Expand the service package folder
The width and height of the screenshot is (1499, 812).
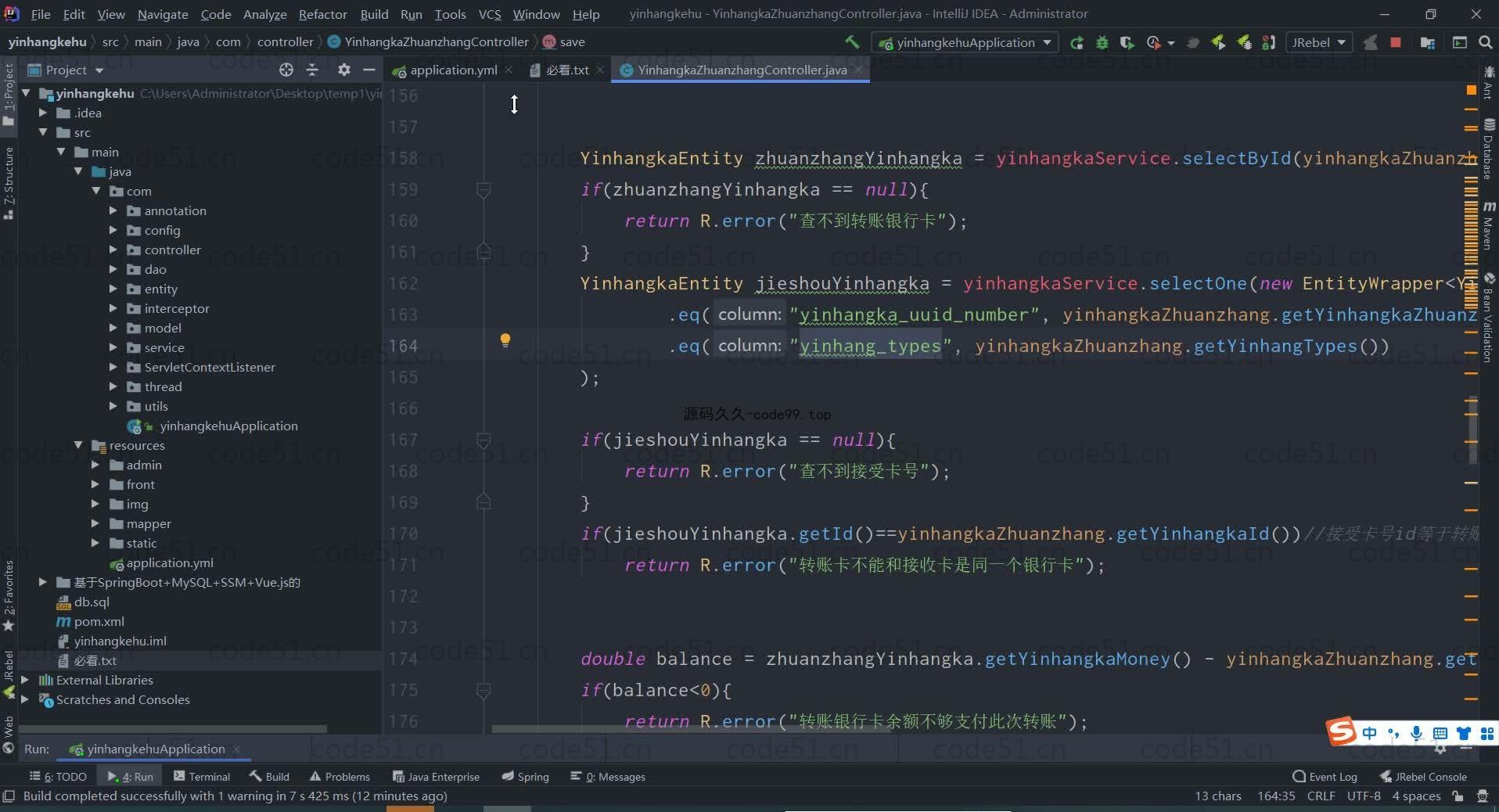[113, 347]
